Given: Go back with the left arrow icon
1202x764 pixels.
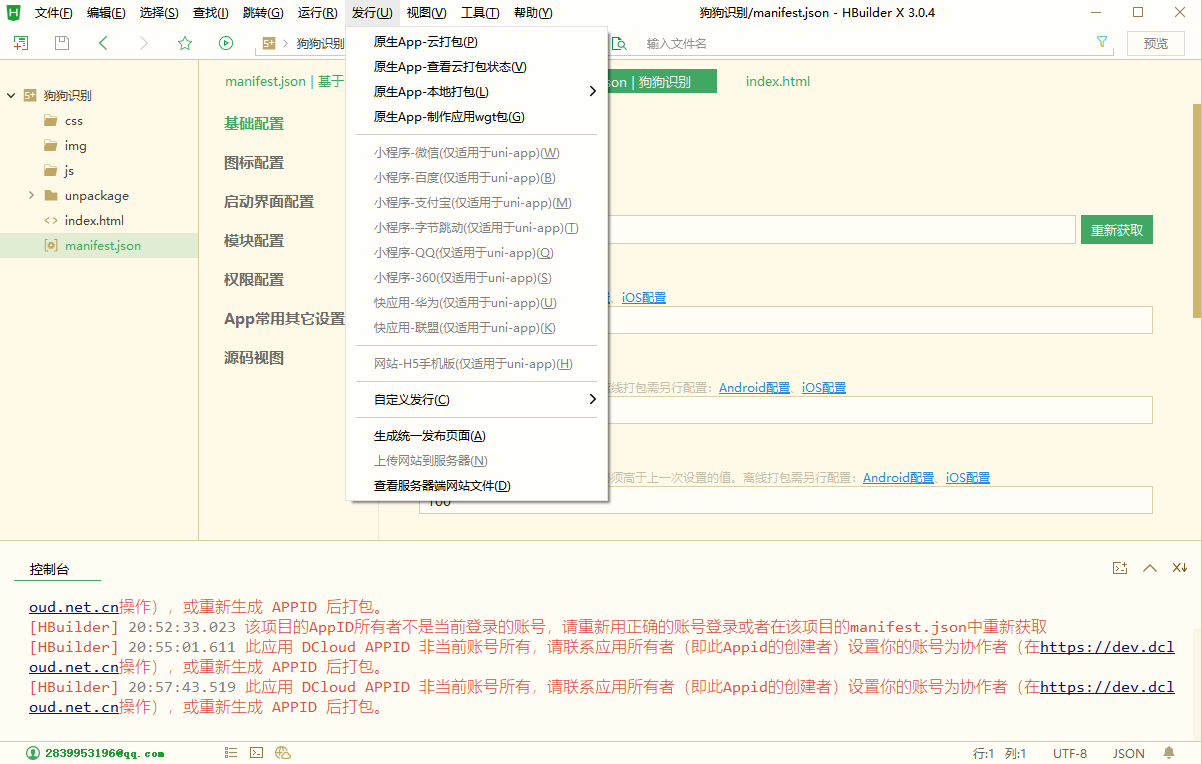Looking at the screenshot, I should point(103,43).
